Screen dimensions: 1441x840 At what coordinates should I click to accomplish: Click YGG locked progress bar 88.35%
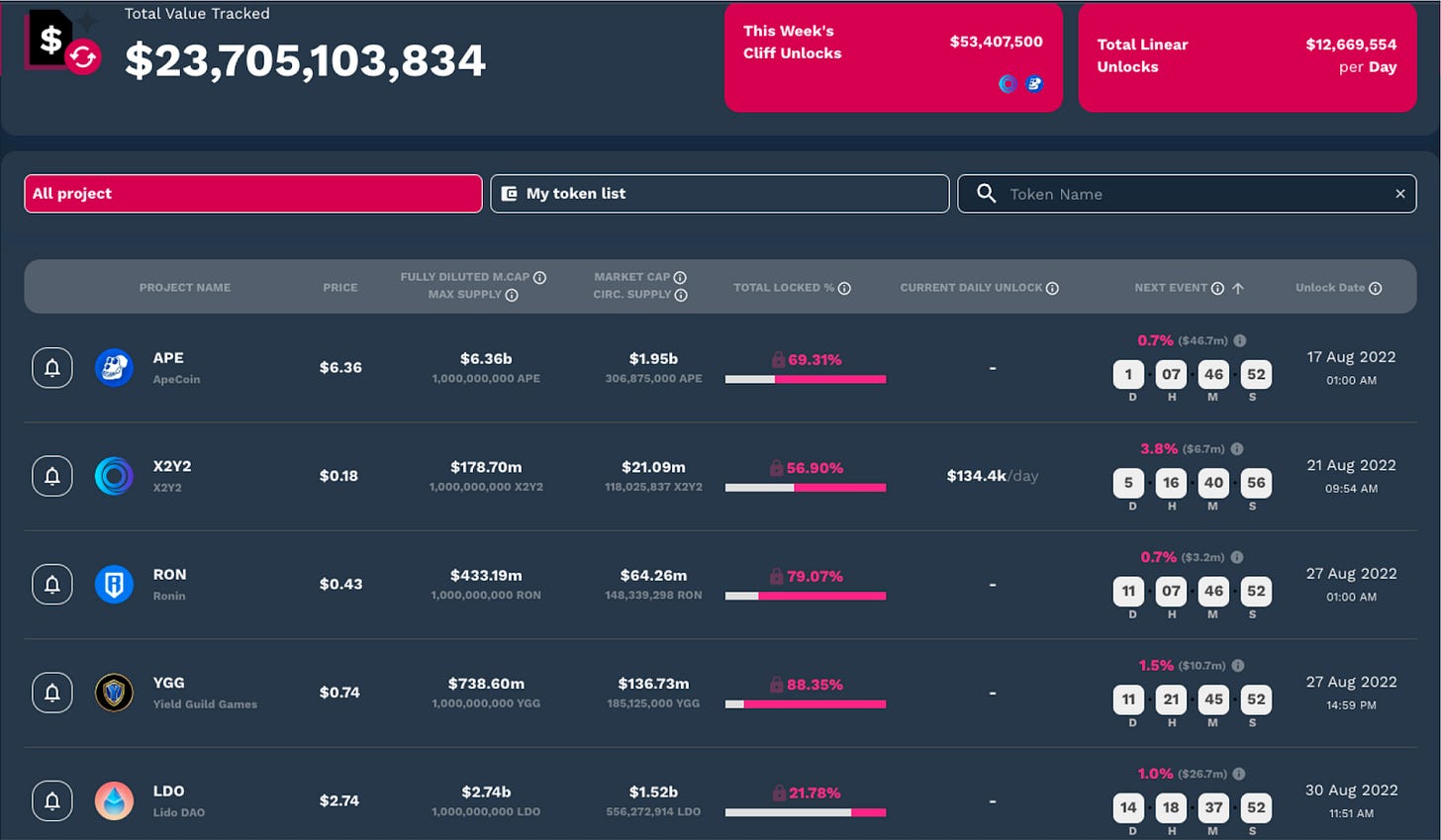tap(806, 704)
